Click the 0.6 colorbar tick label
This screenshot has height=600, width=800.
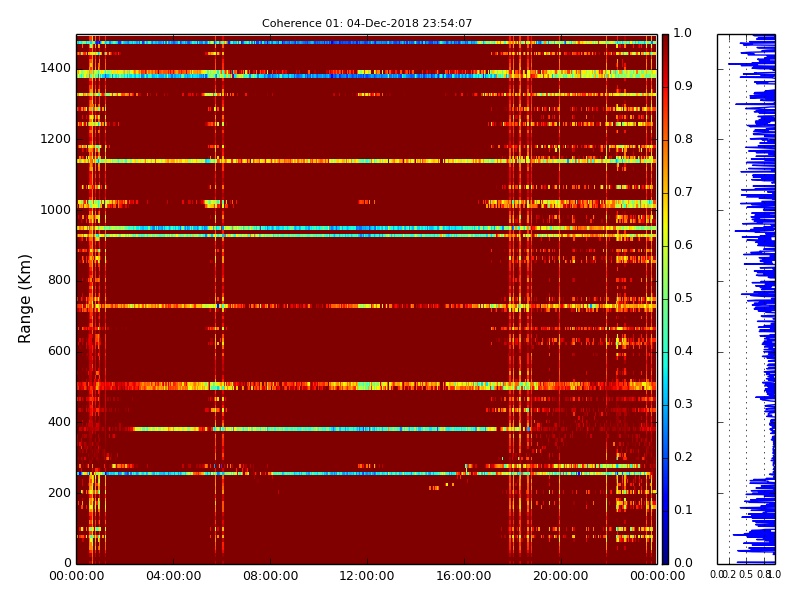683,245
